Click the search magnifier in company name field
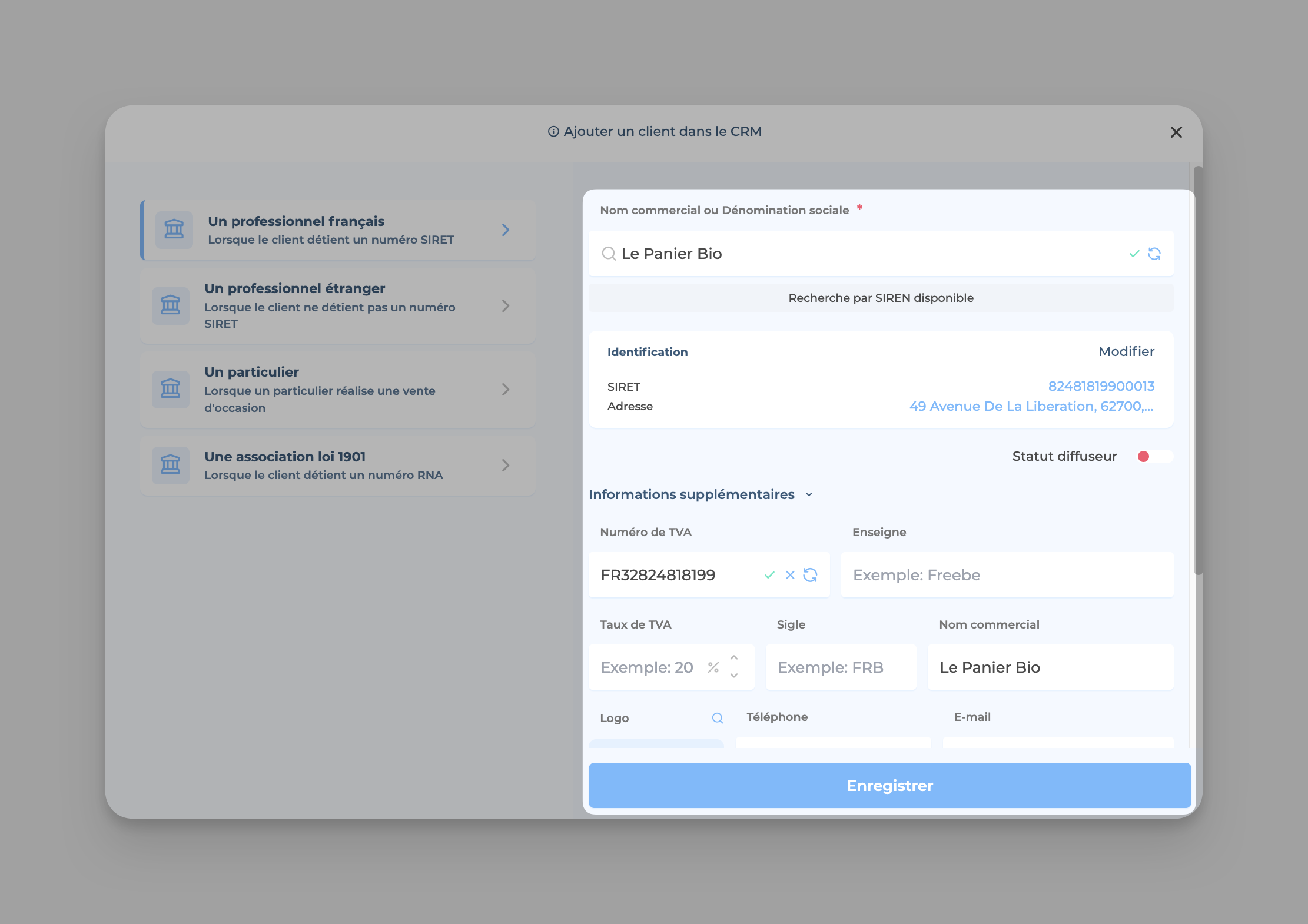The width and height of the screenshot is (1308, 924). click(x=609, y=254)
